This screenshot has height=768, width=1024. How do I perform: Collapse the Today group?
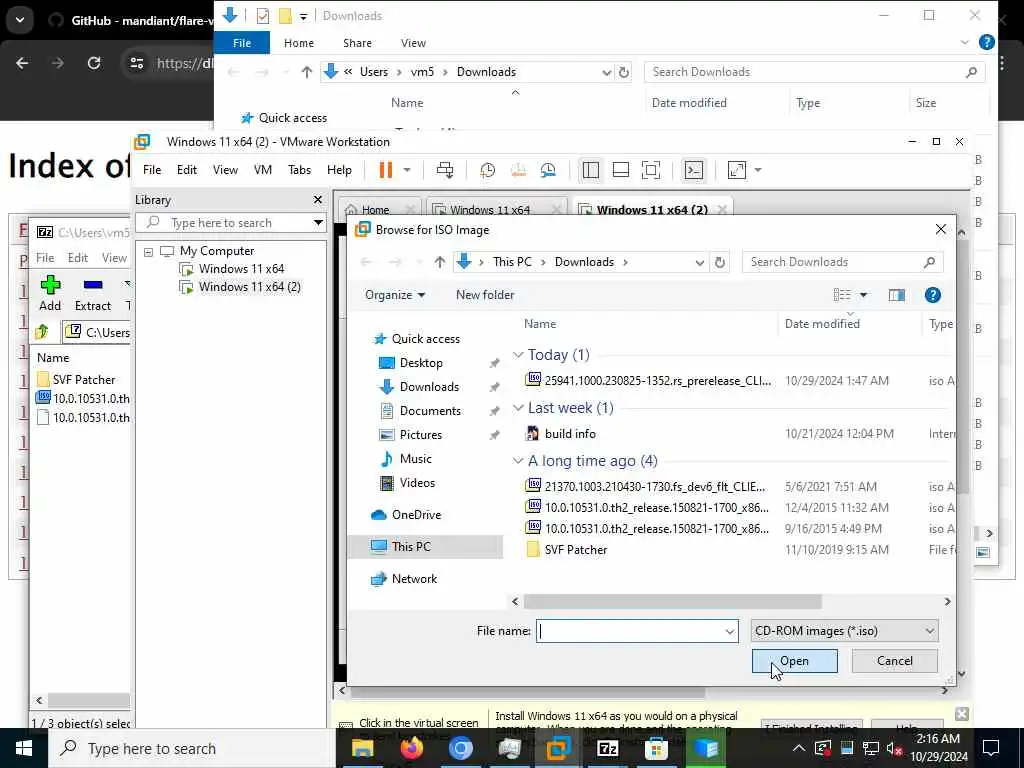tap(518, 355)
